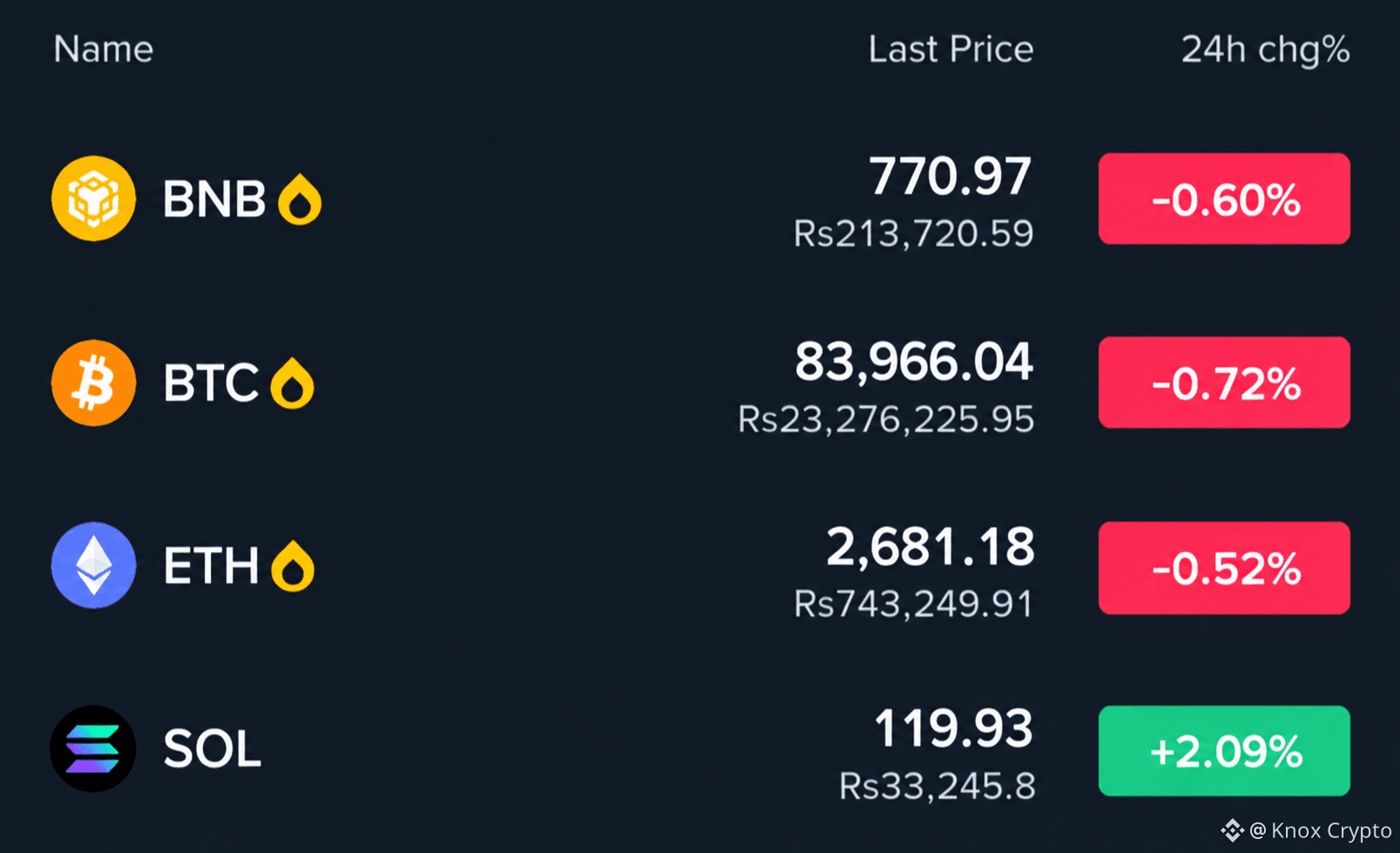The width and height of the screenshot is (1400, 853).
Task: Select the SOL ticker name
Action: point(213,749)
